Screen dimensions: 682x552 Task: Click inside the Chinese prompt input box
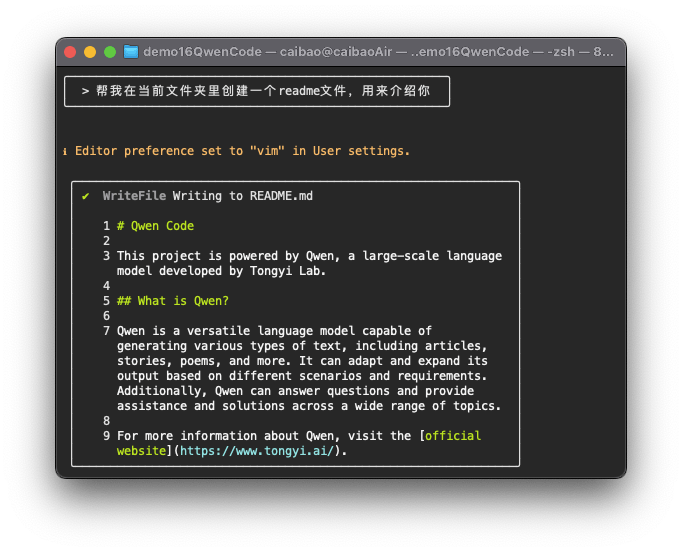pyautogui.click(x=256, y=90)
